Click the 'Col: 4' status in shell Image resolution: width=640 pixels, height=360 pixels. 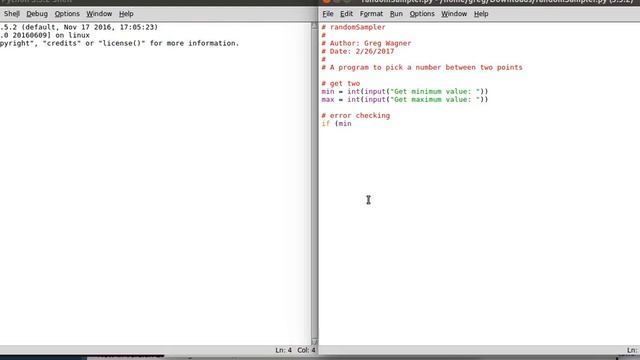click(306, 350)
